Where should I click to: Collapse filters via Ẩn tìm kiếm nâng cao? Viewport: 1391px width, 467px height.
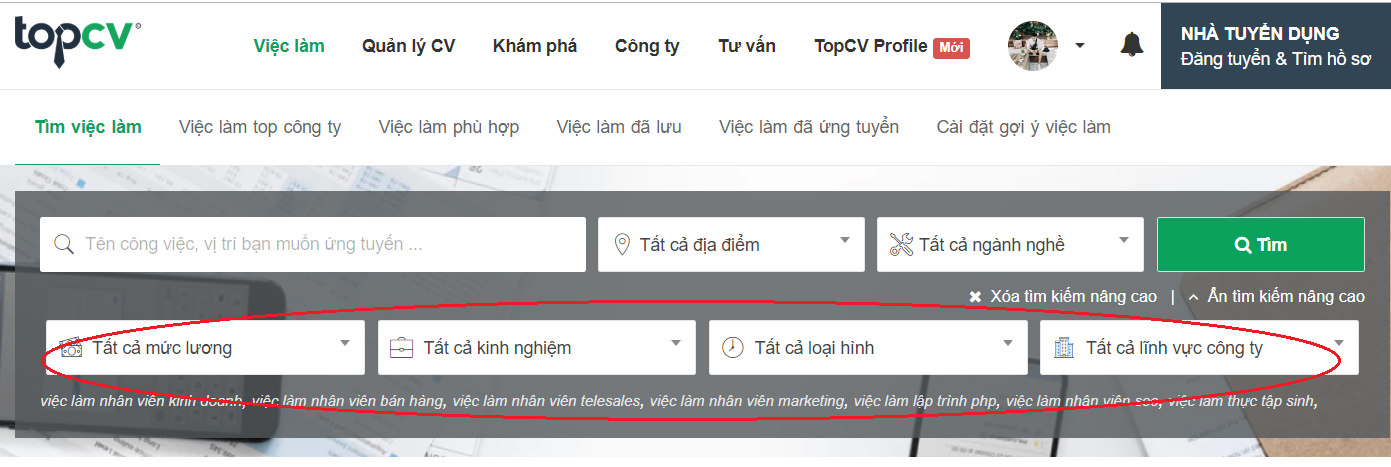(x=1276, y=297)
